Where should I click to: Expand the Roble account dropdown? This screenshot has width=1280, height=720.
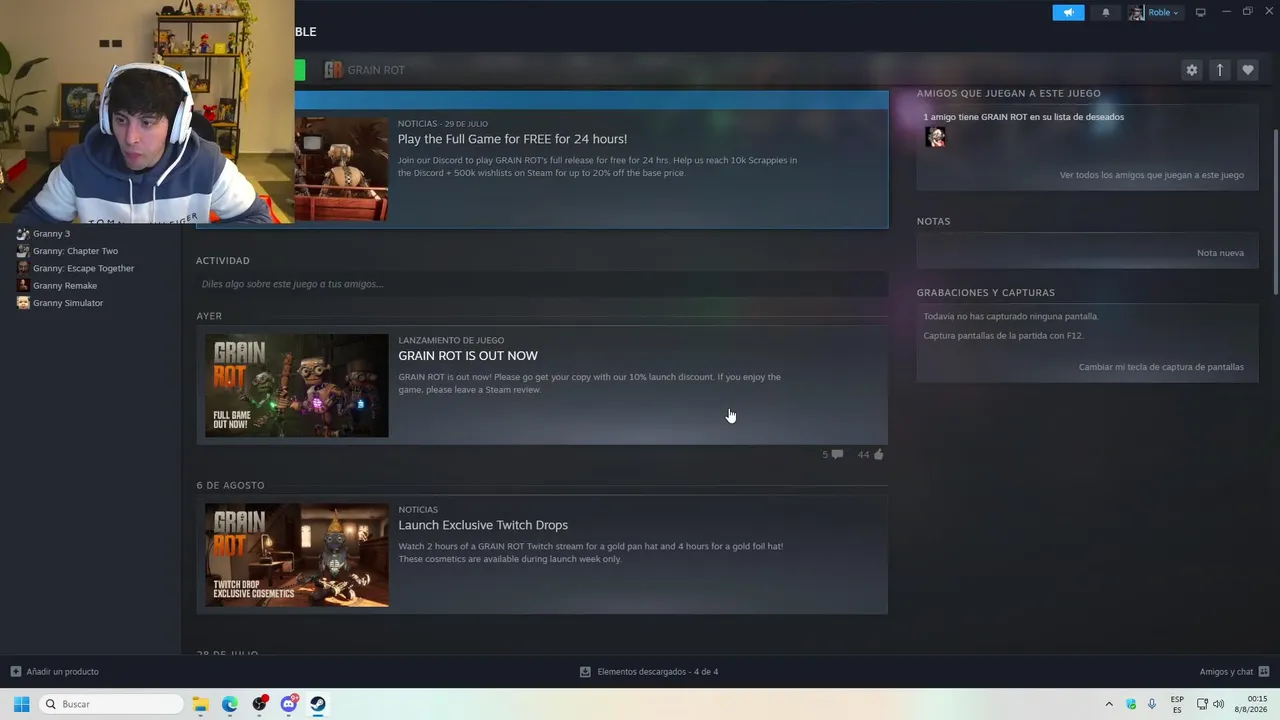click(1163, 12)
